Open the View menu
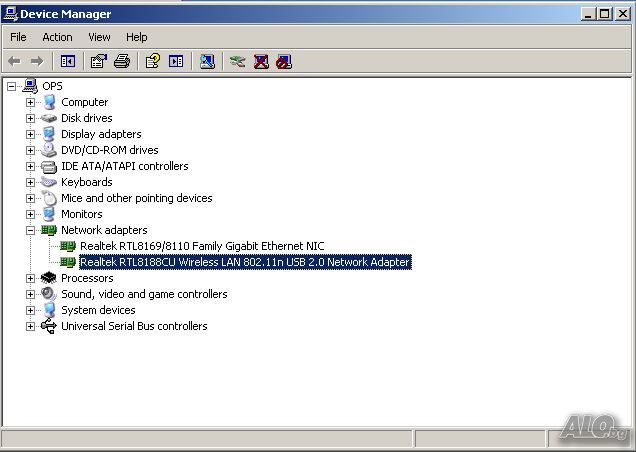The height and width of the screenshot is (452, 636). pyautogui.click(x=99, y=37)
